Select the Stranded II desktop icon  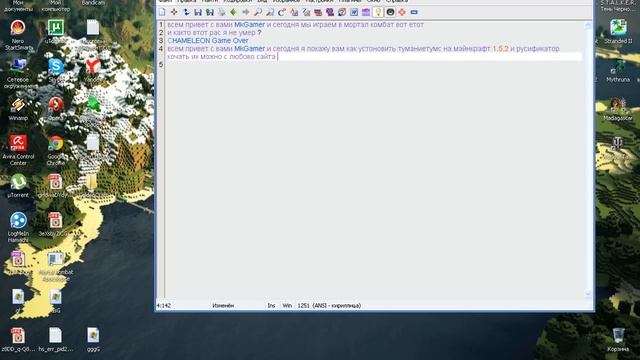[x=618, y=32]
